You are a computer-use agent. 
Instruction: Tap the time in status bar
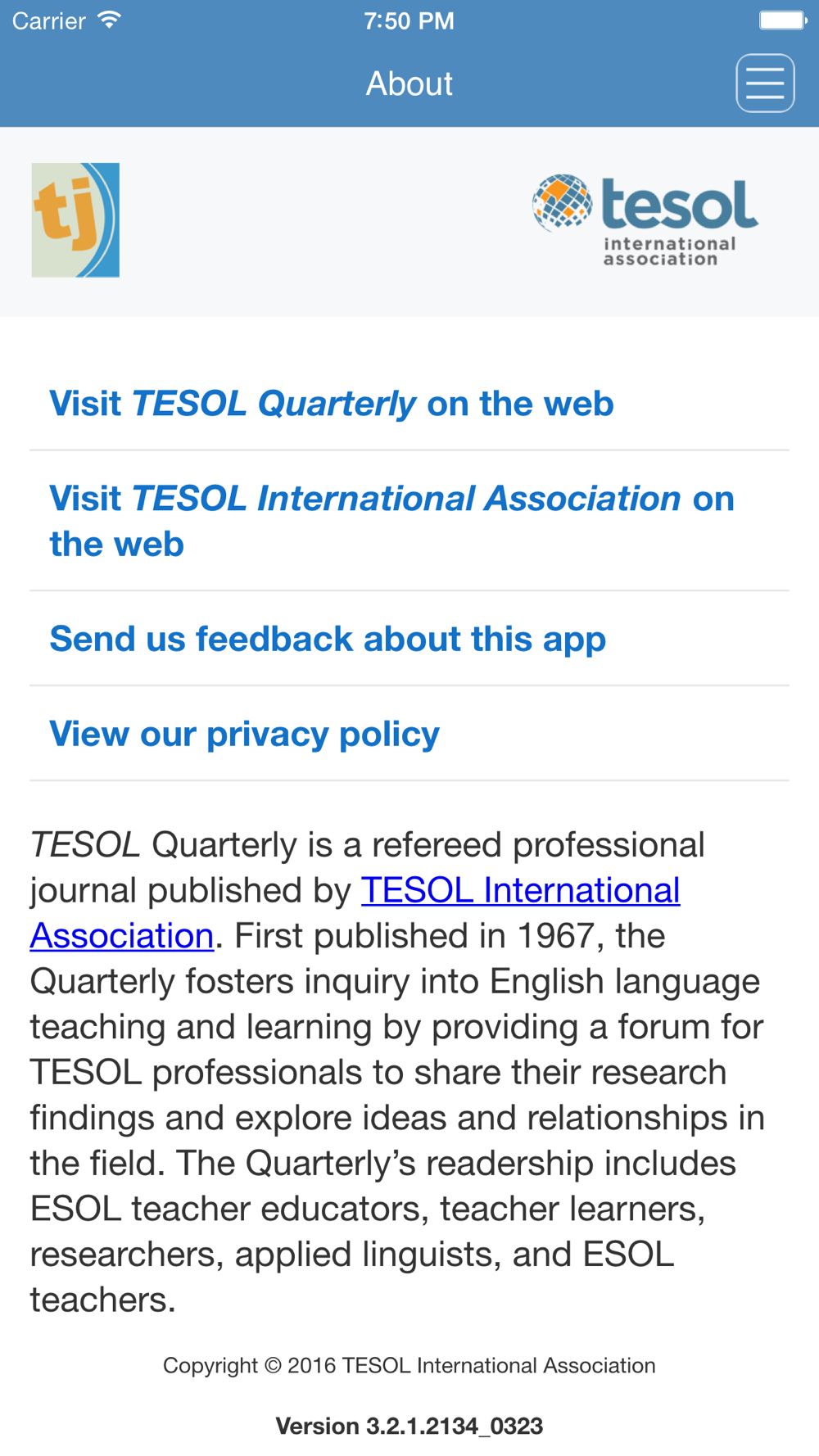(x=409, y=20)
